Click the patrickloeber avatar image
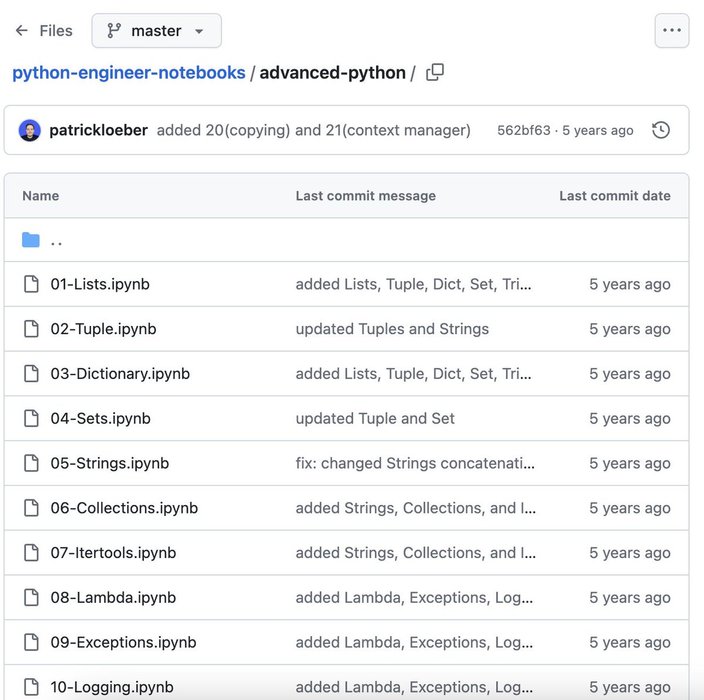Screen dimensions: 704x700 pos(30,130)
